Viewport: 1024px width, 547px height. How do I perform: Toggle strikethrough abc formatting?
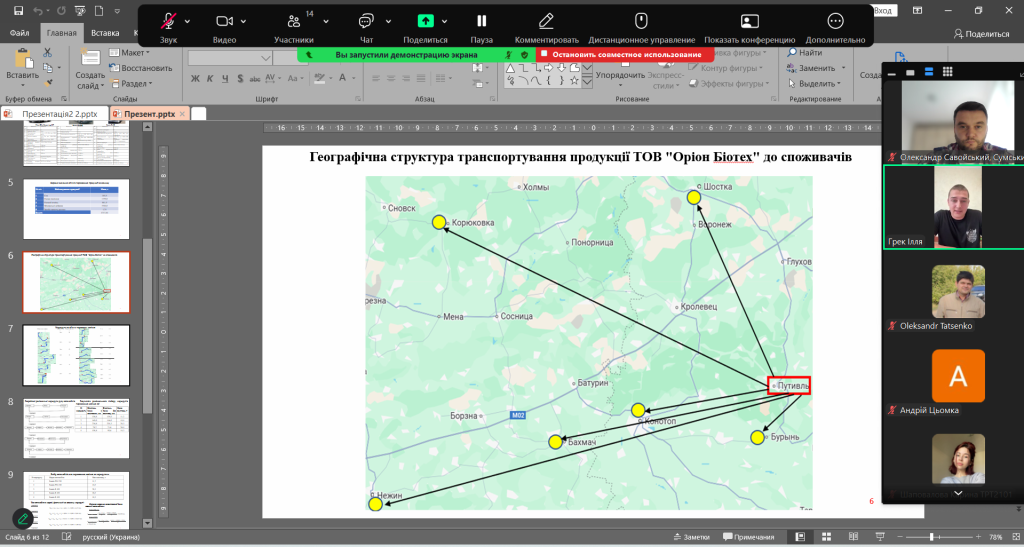(255, 78)
